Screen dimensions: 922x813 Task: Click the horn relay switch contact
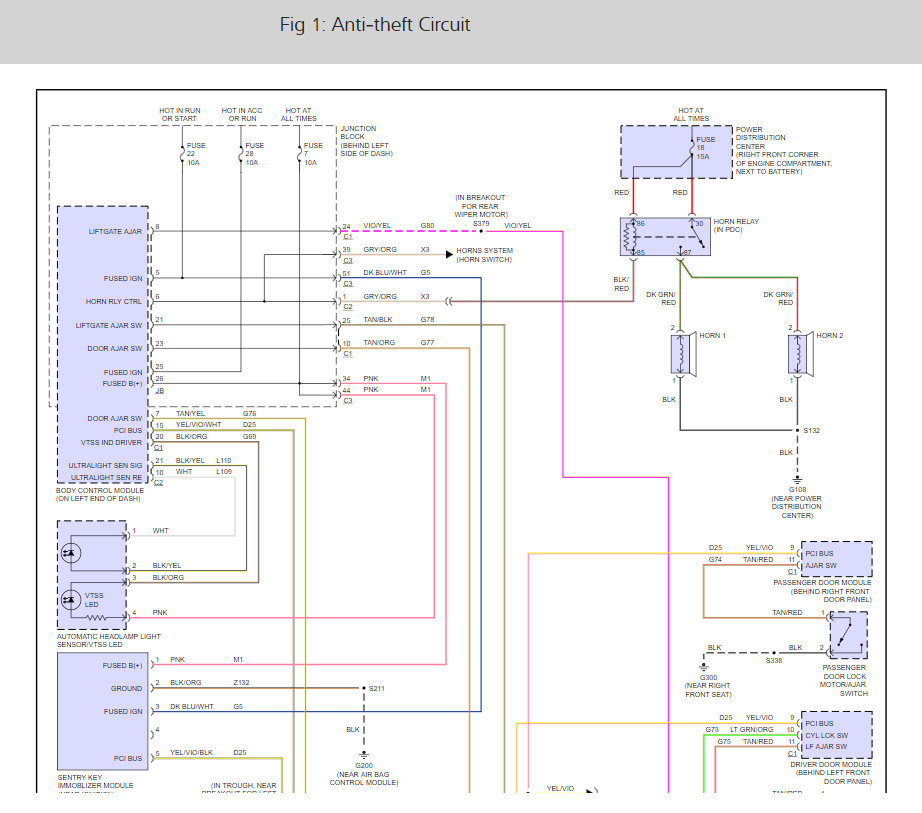[697, 236]
